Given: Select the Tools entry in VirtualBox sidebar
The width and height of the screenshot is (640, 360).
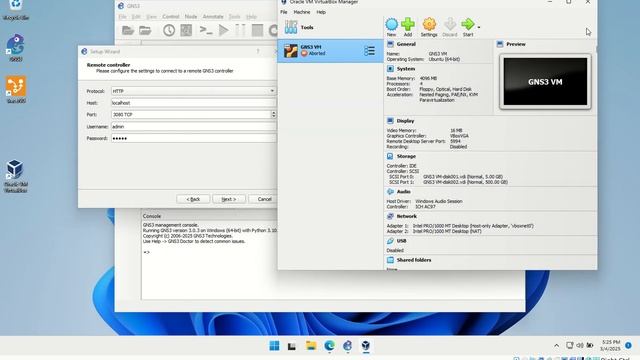Looking at the screenshot, I should pos(330,27).
